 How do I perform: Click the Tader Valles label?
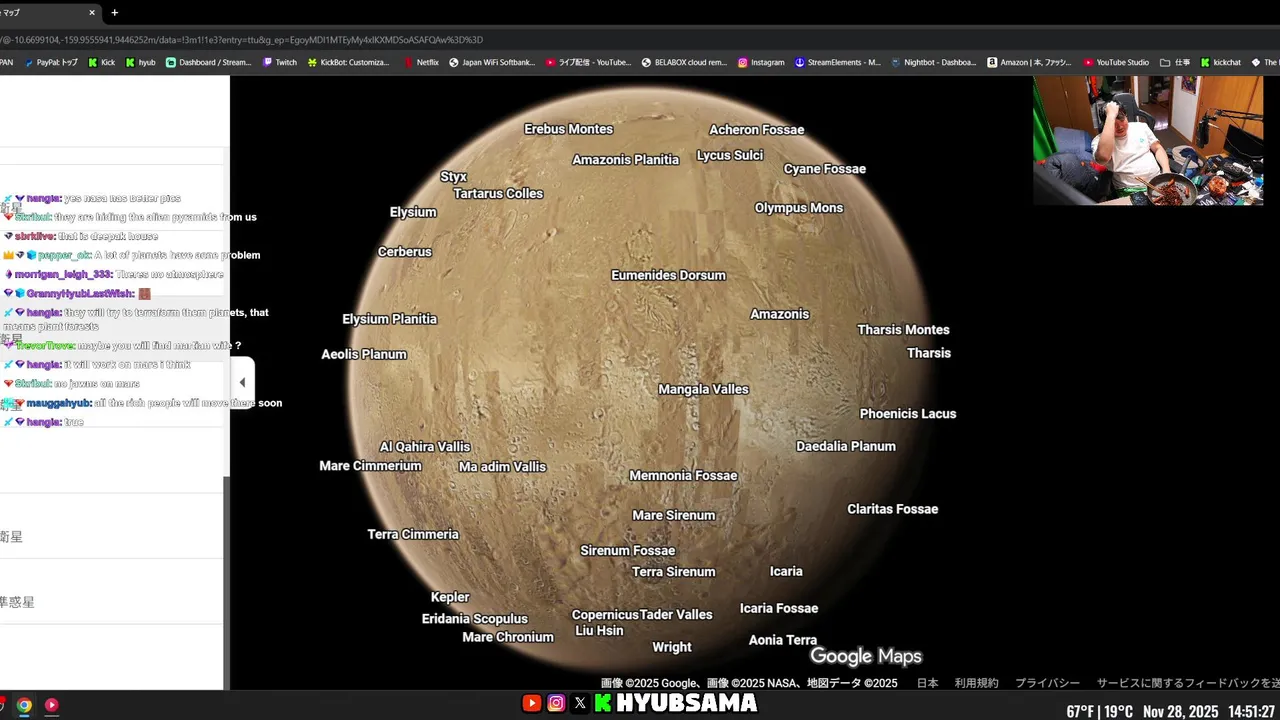(676, 615)
